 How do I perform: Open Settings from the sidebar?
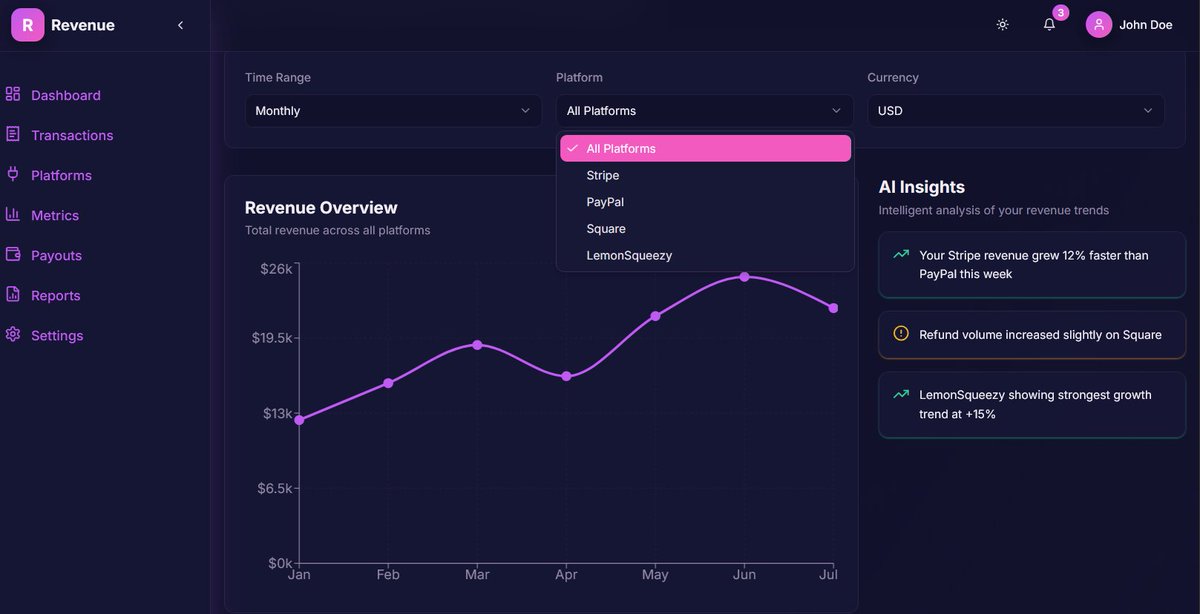click(x=57, y=335)
